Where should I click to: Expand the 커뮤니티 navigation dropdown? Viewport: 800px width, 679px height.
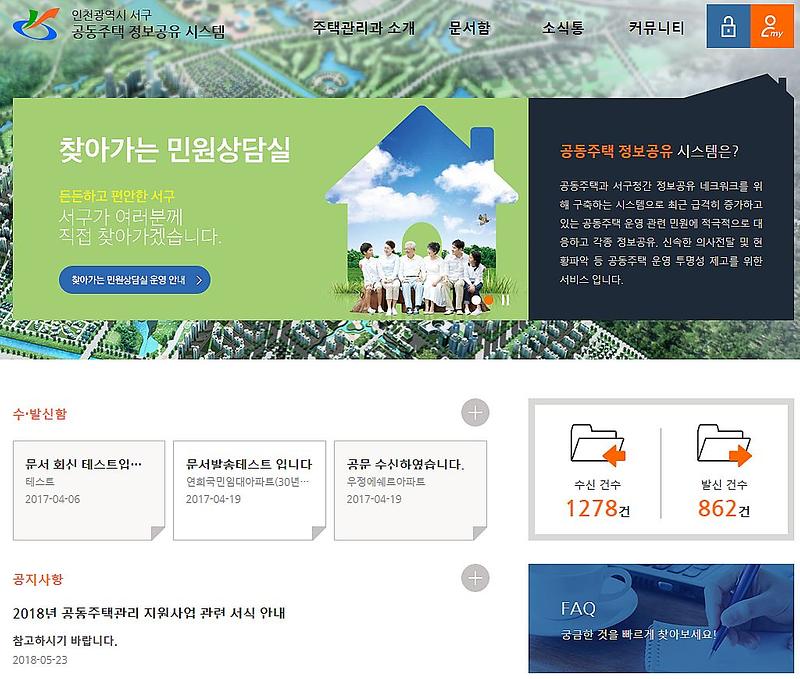pyautogui.click(x=655, y=29)
